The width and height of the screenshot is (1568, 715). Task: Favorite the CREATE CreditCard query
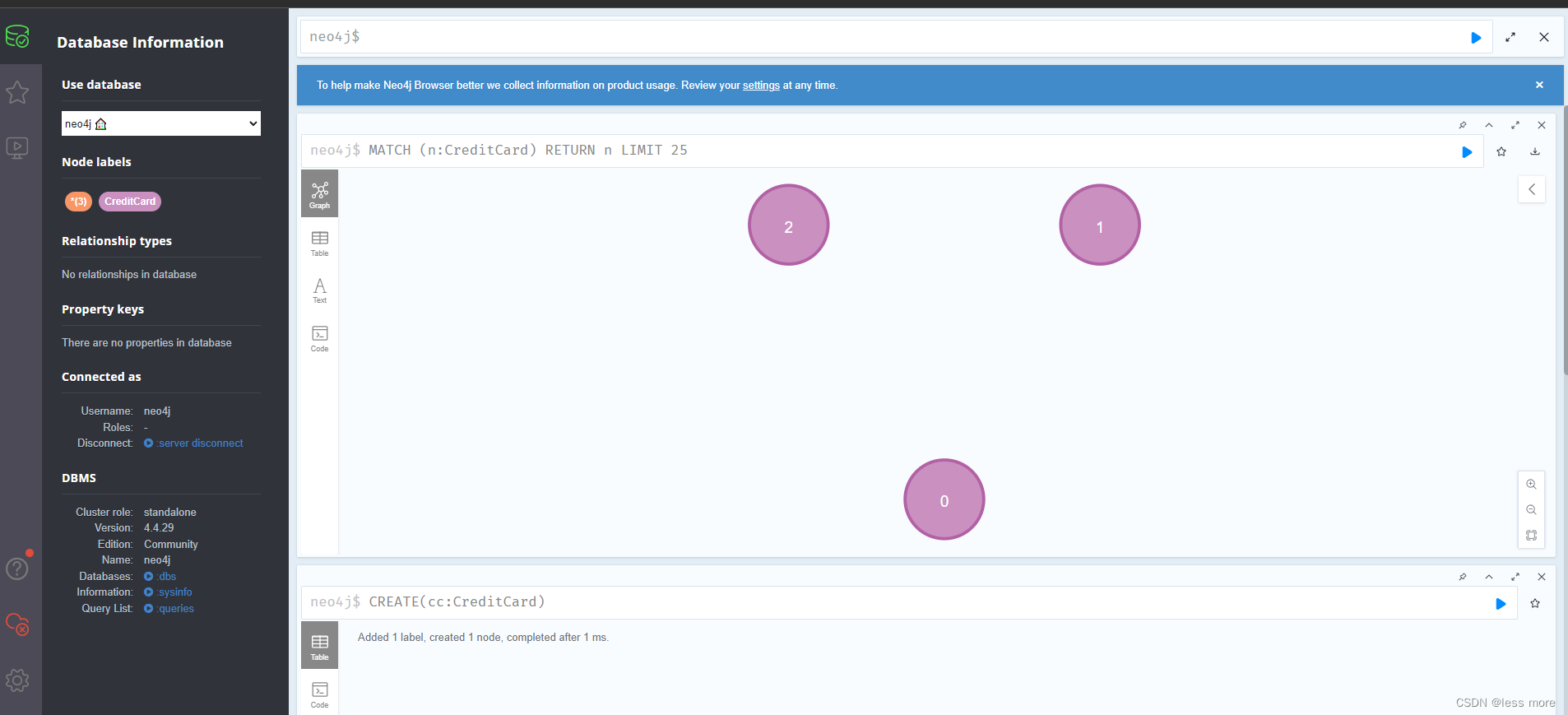tap(1535, 603)
